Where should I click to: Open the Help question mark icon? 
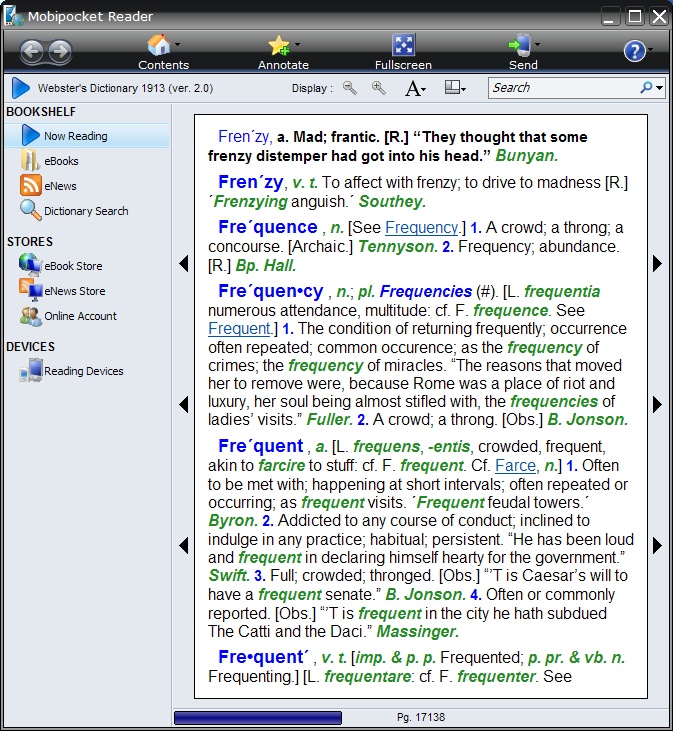(x=634, y=51)
